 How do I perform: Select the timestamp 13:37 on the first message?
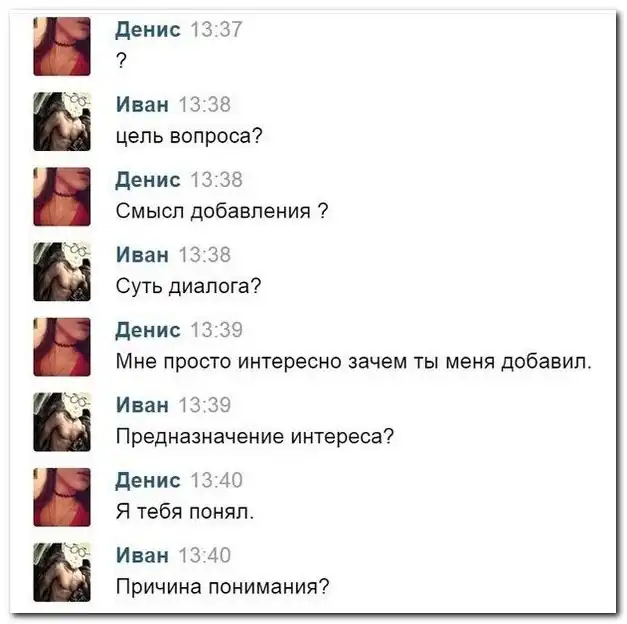(x=216, y=30)
